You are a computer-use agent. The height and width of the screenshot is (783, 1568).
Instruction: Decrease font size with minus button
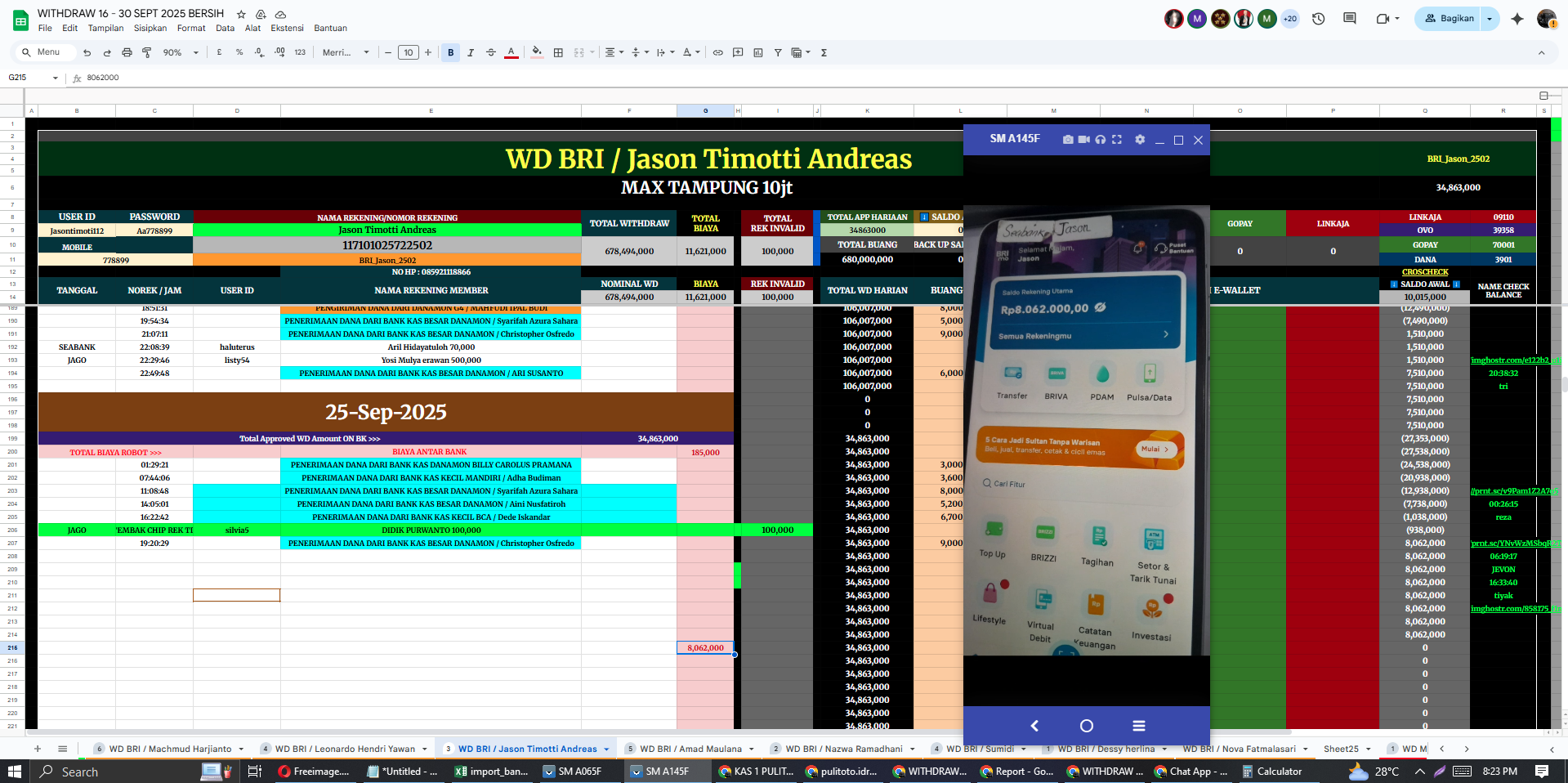coord(388,52)
